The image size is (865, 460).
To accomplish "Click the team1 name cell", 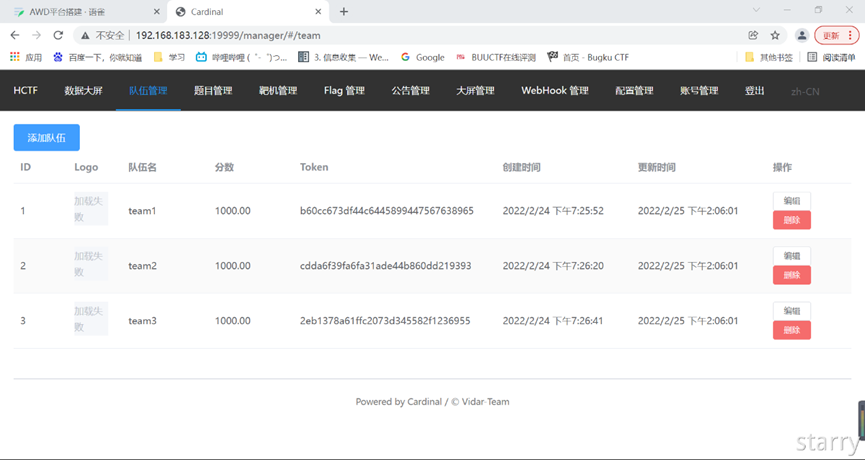I will point(142,211).
